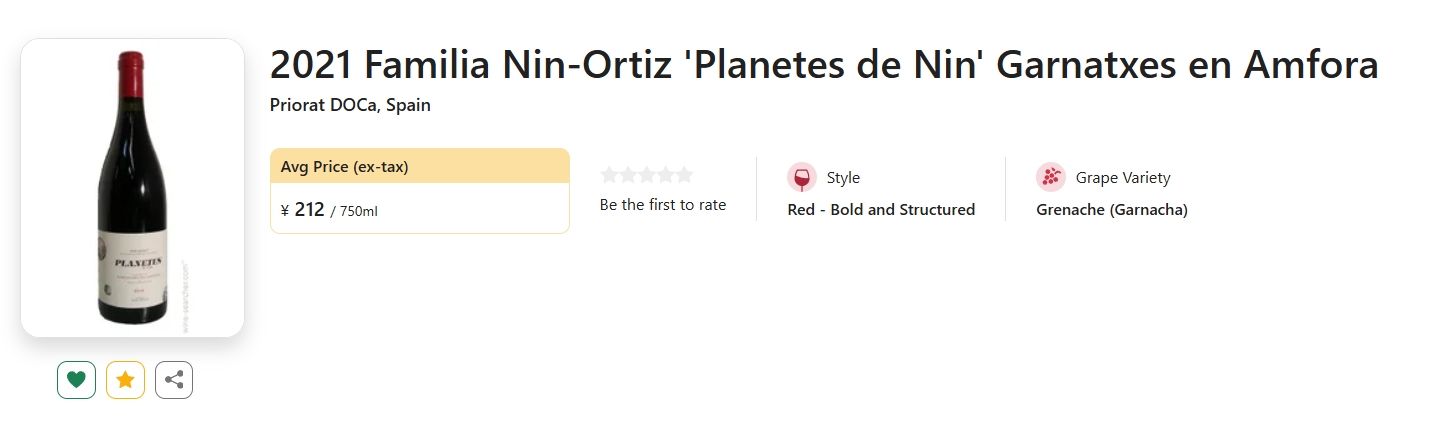The image size is (1429, 429).
Task: Click the "Be the first to rate" text
Action: point(663,205)
